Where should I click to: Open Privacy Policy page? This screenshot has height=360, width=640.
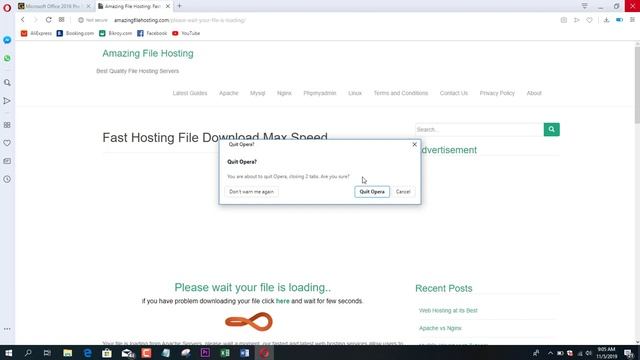point(497,93)
